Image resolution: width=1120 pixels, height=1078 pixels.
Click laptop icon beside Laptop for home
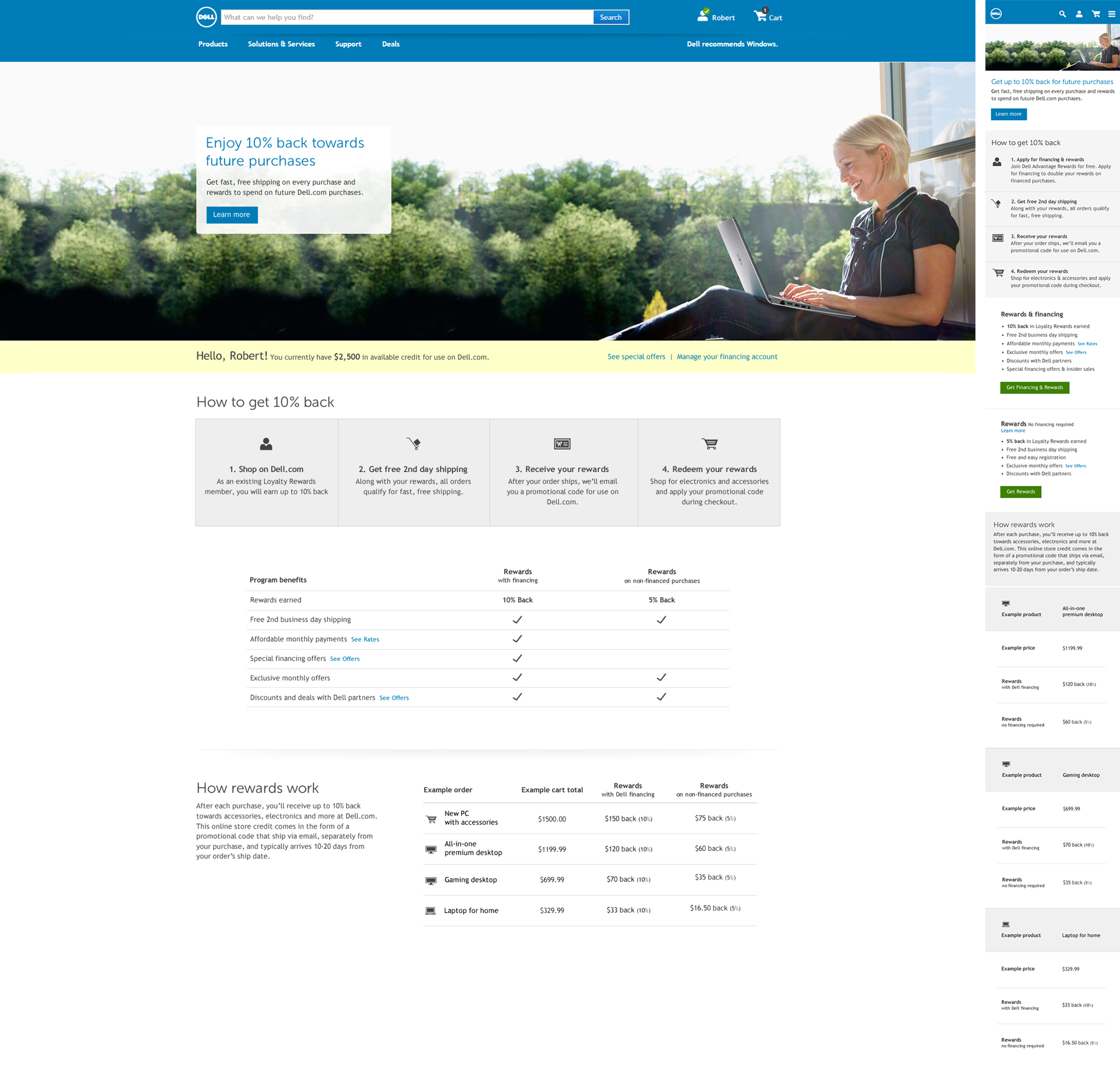click(x=430, y=911)
